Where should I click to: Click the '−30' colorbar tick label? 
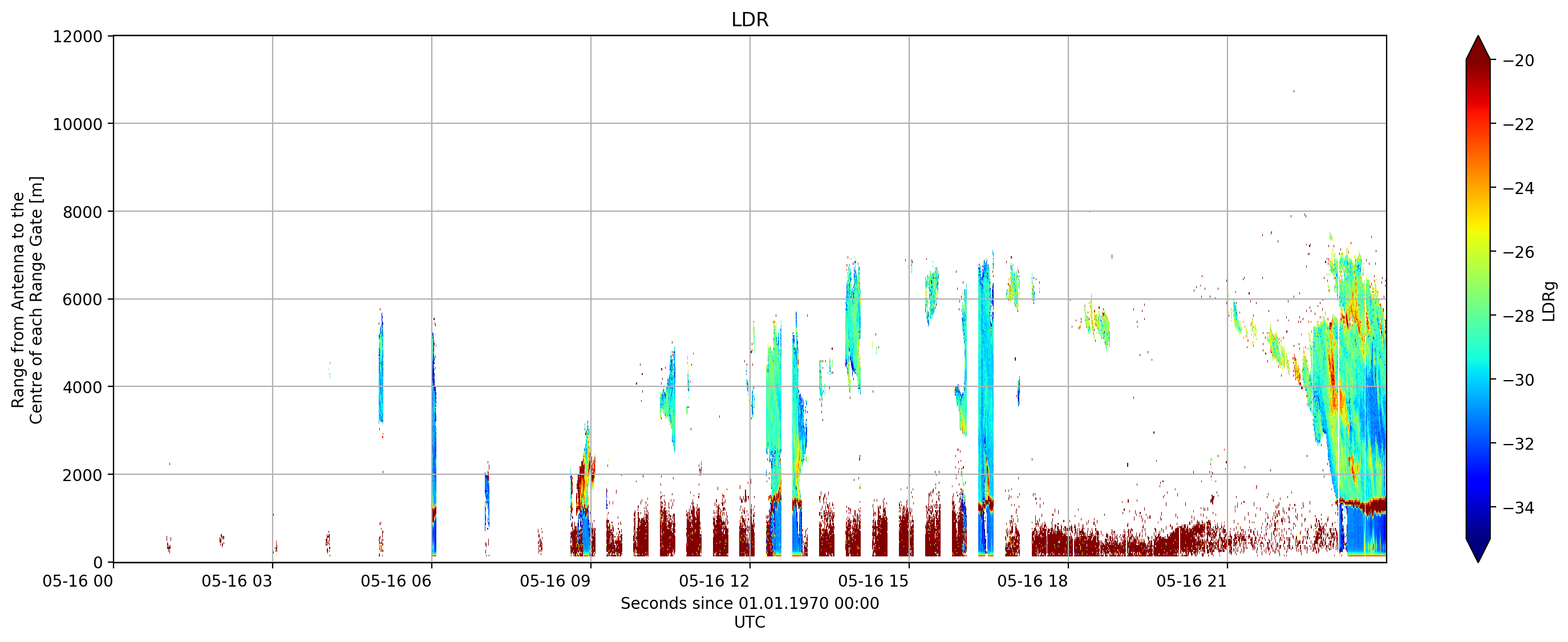(1518, 380)
